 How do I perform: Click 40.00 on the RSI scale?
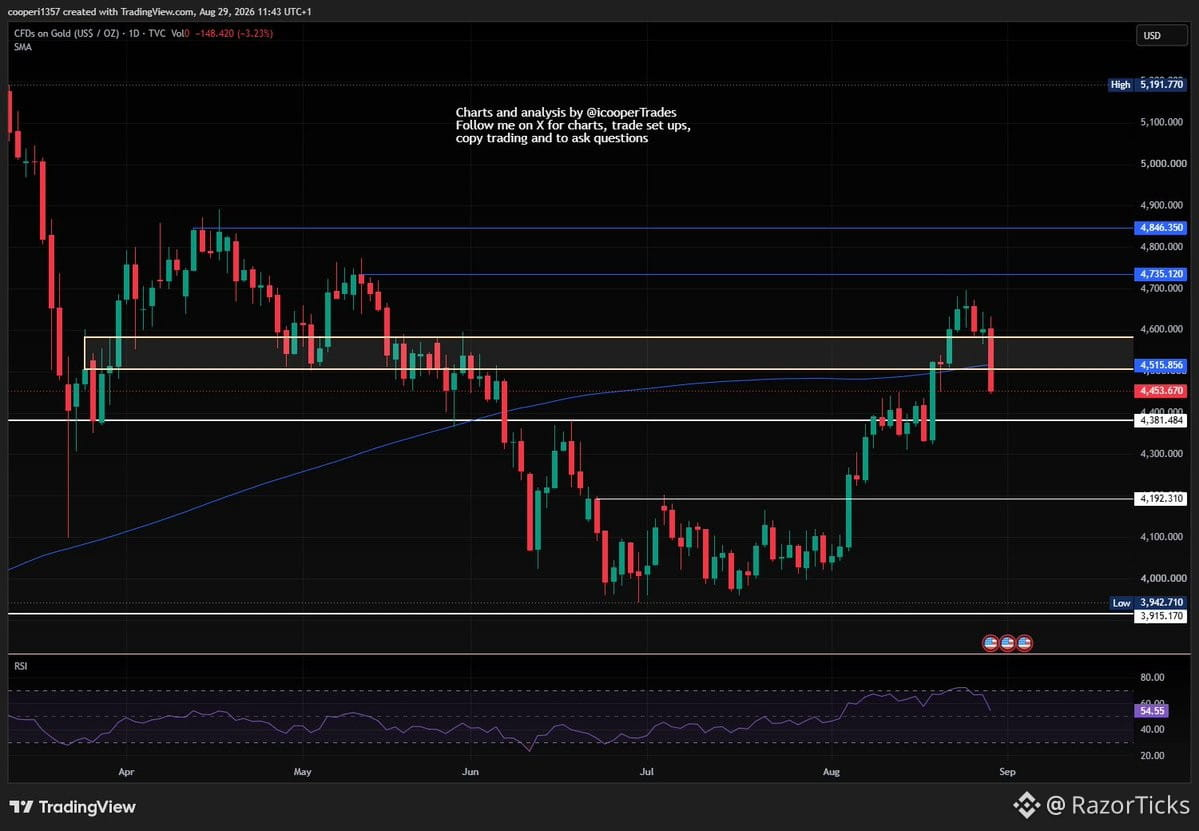1152,729
